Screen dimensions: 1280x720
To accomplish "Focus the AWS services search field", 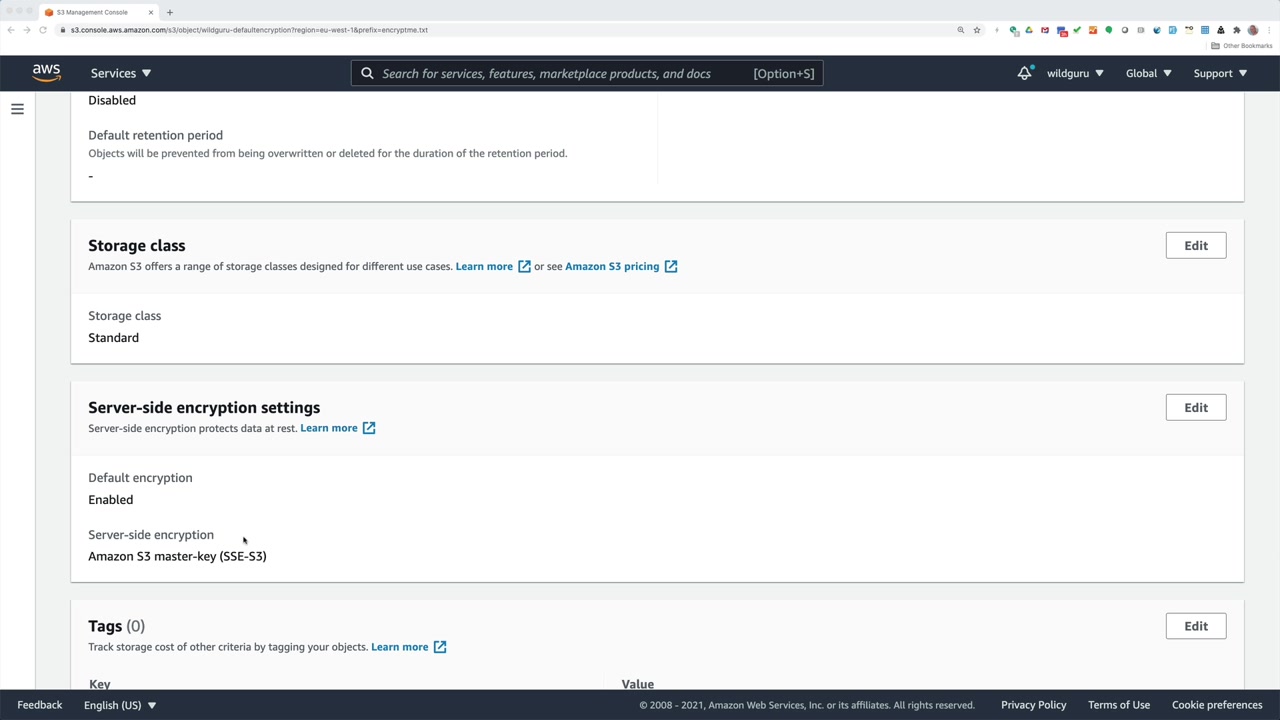I will pyautogui.click(x=587, y=73).
